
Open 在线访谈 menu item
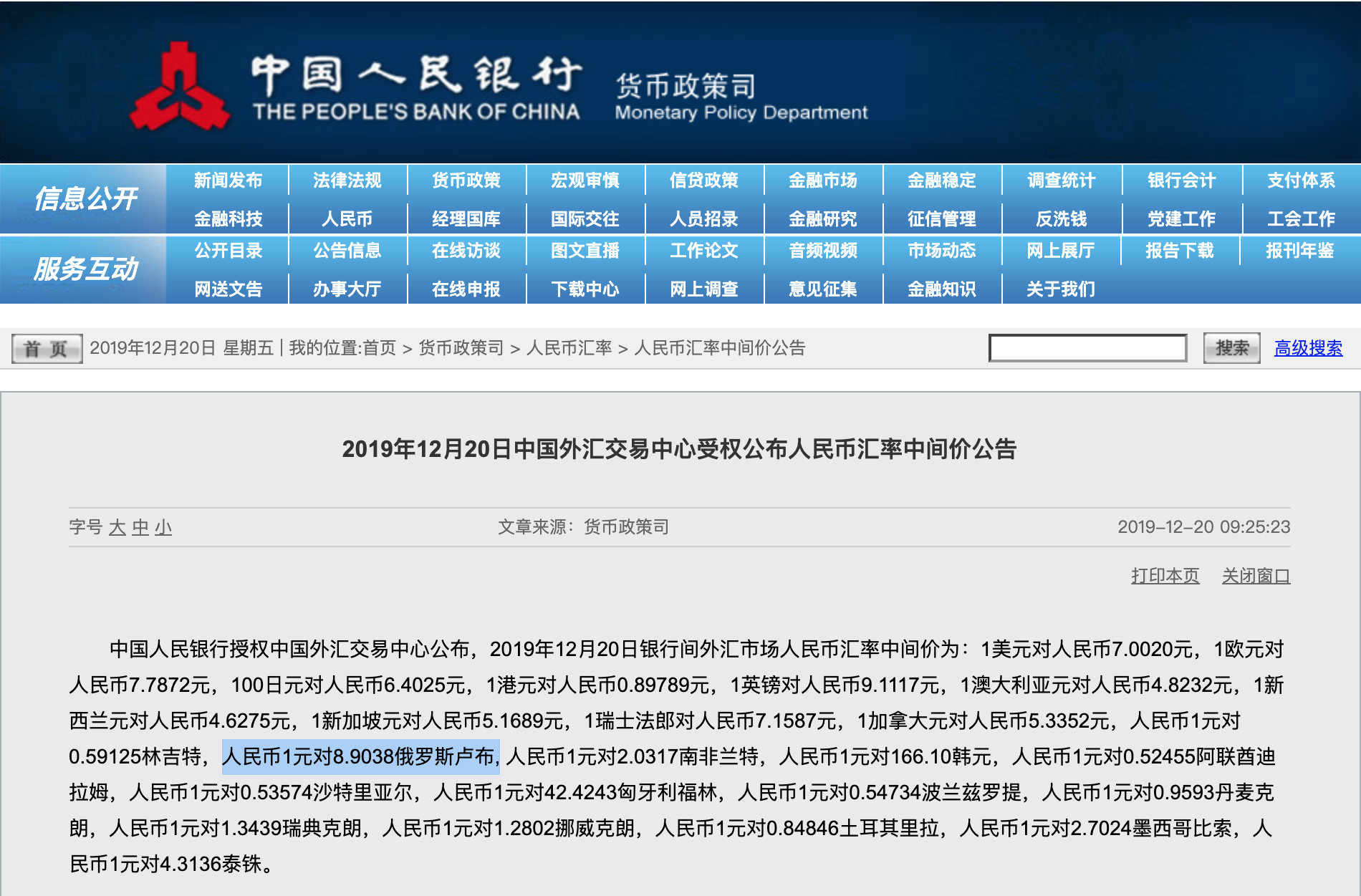tap(466, 251)
